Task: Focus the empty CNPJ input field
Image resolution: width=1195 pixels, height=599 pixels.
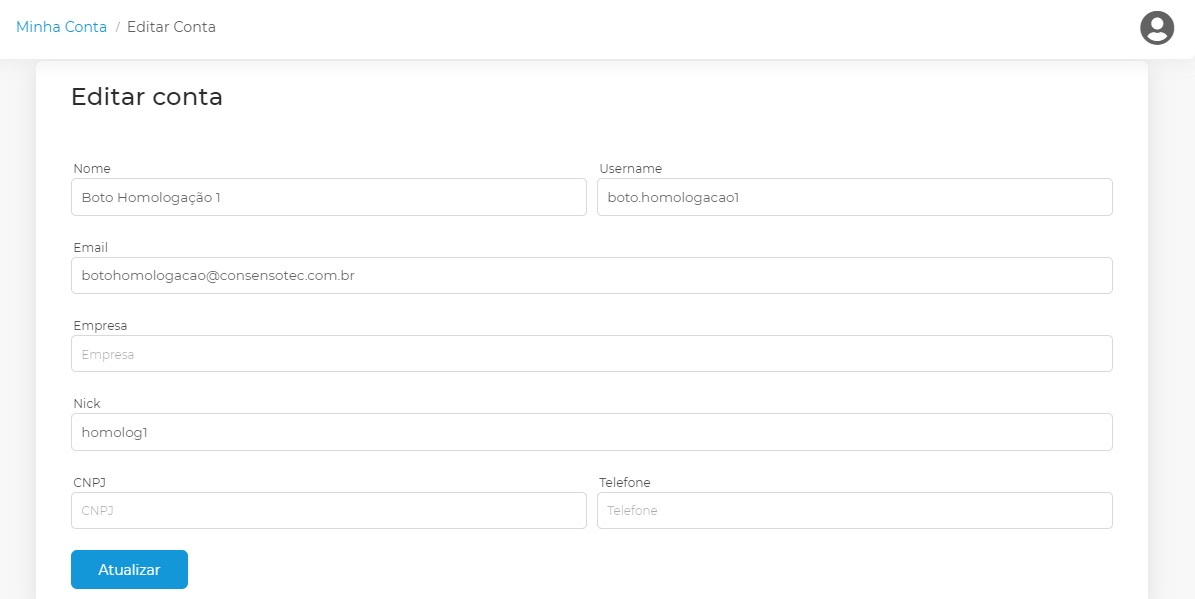Action: pos(328,510)
